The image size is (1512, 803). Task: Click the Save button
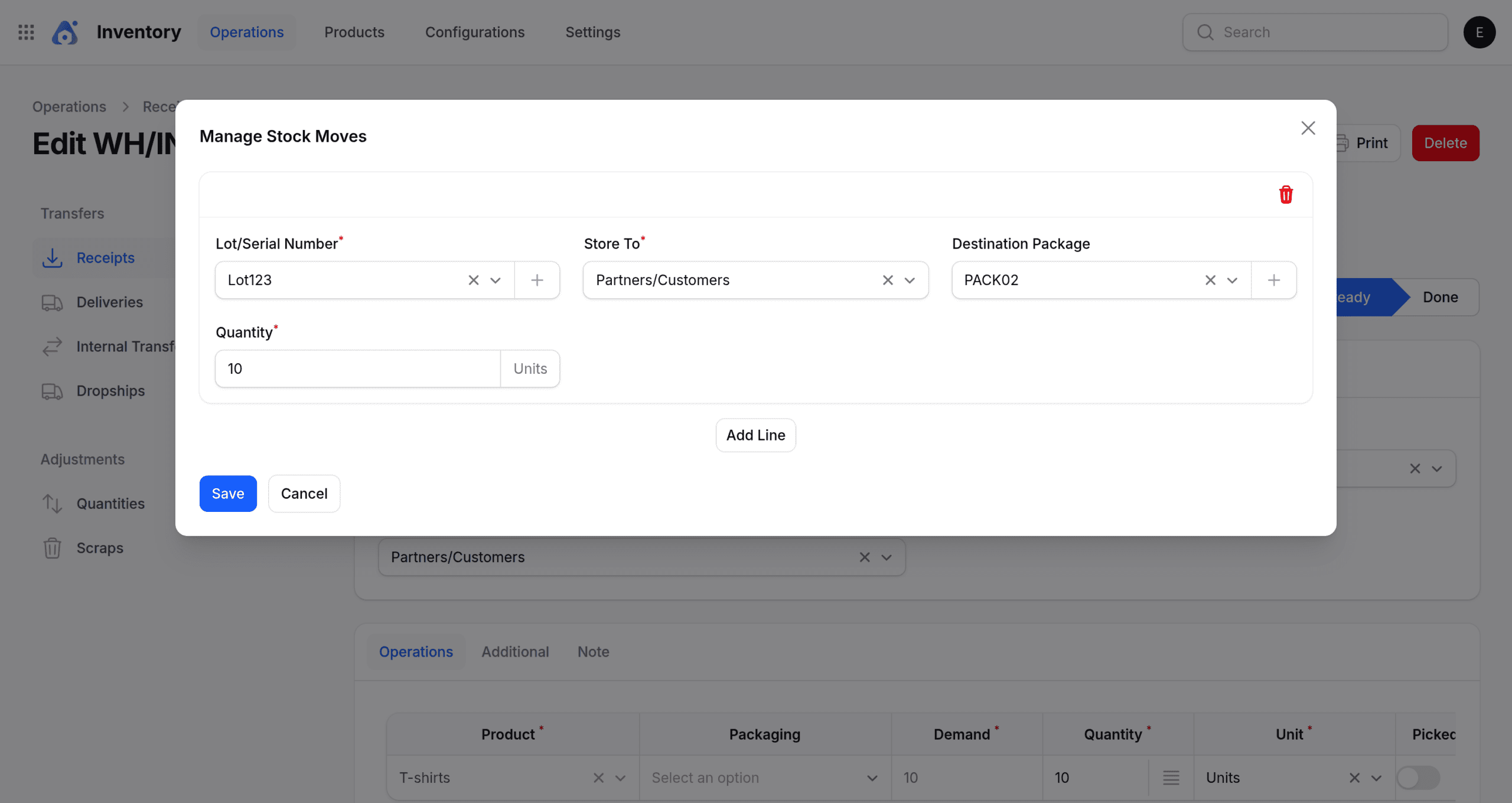pos(227,493)
